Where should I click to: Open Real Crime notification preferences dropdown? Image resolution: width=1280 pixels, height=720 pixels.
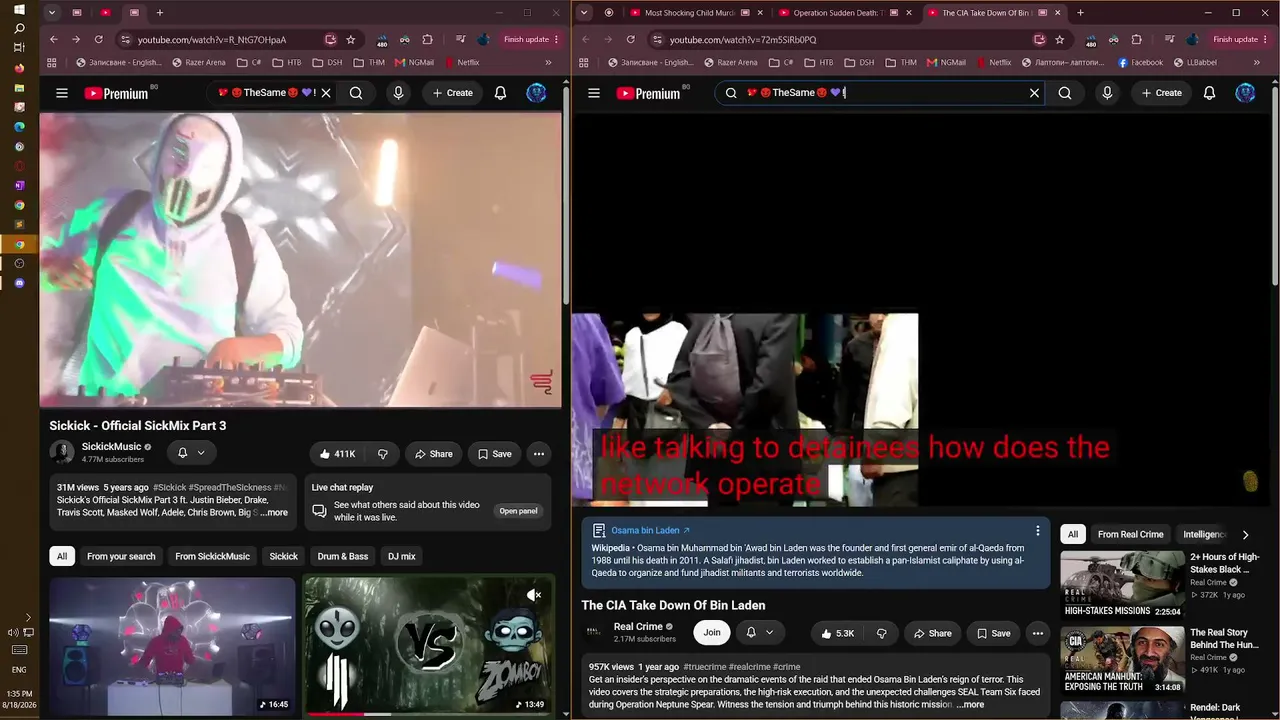pos(760,633)
